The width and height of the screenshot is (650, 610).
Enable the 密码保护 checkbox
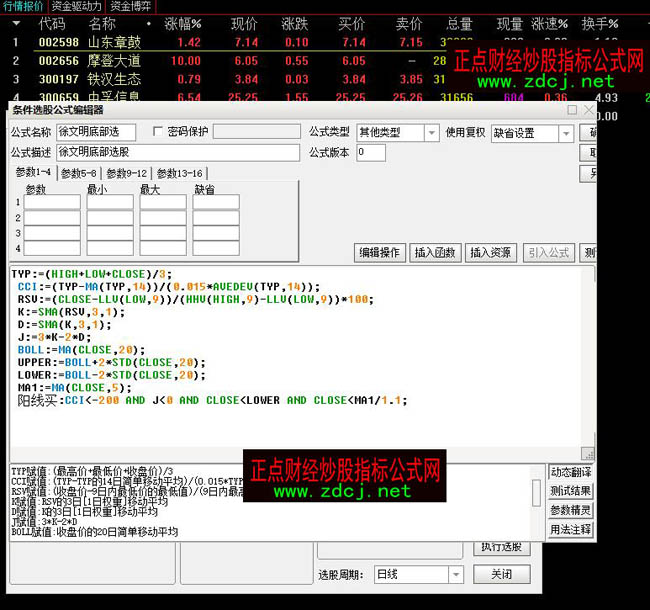(158, 132)
